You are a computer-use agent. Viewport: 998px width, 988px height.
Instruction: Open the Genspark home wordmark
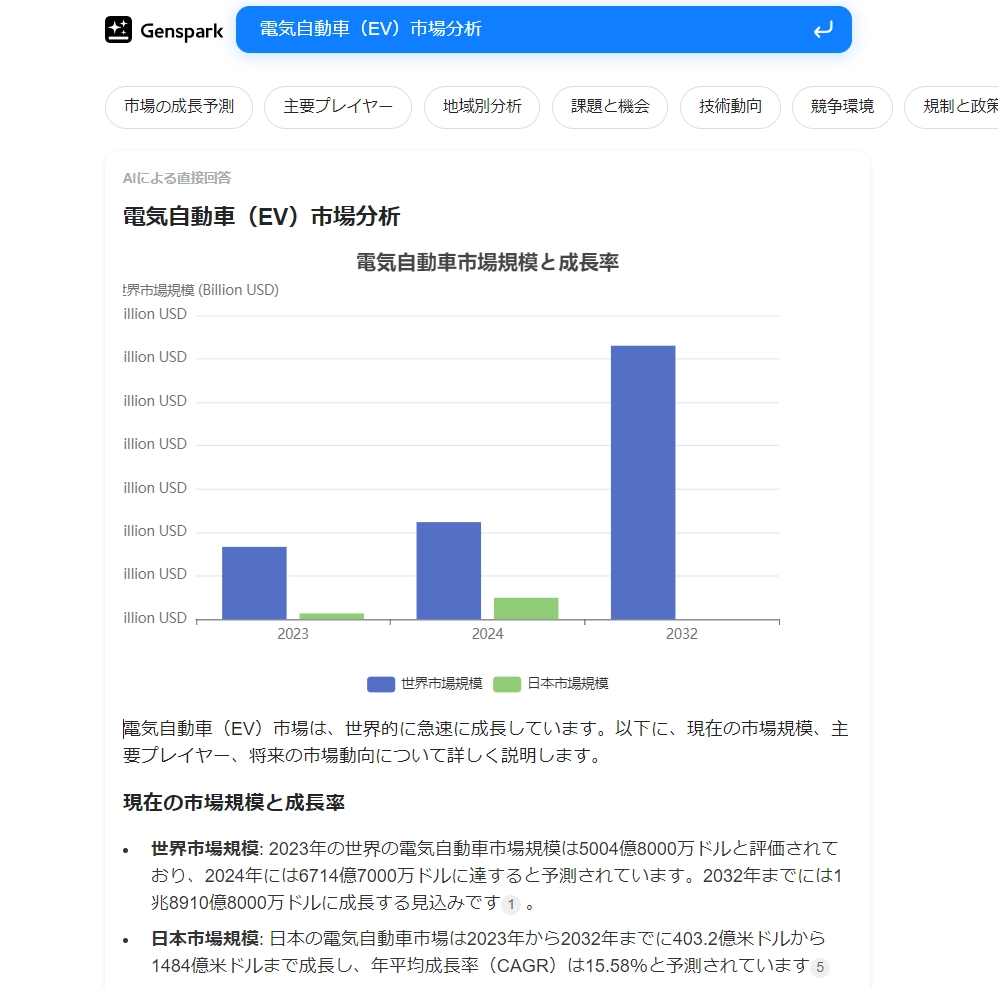pyautogui.click(x=181, y=31)
